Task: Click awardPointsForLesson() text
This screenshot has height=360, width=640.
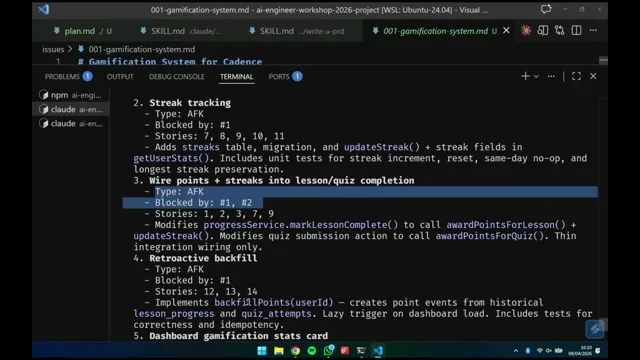Action: [x=506, y=225]
